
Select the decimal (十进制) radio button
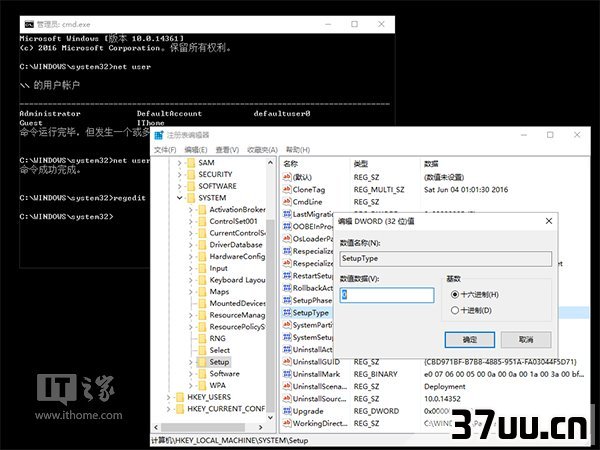coord(455,310)
